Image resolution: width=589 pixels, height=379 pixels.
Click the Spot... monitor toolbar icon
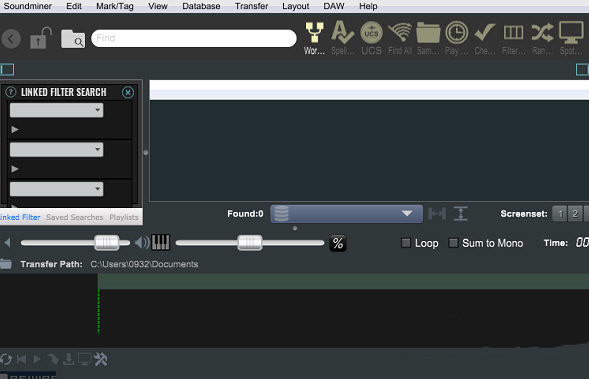click(571, 38)
